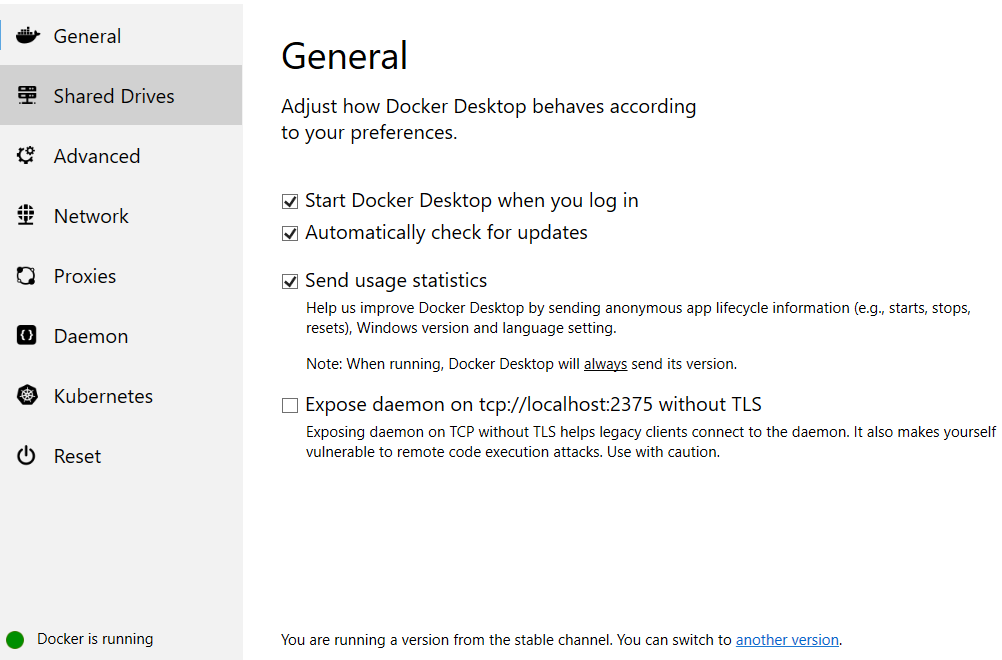Go to the Network tab

point(121,215)
